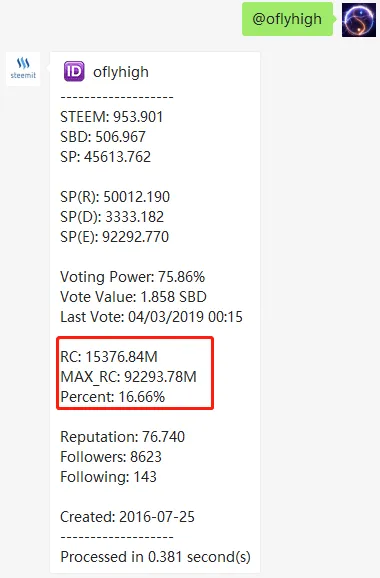Select the @oflyhigh green message bubble
The height and width of the screenshot is (578, 380).
(287, 19)
